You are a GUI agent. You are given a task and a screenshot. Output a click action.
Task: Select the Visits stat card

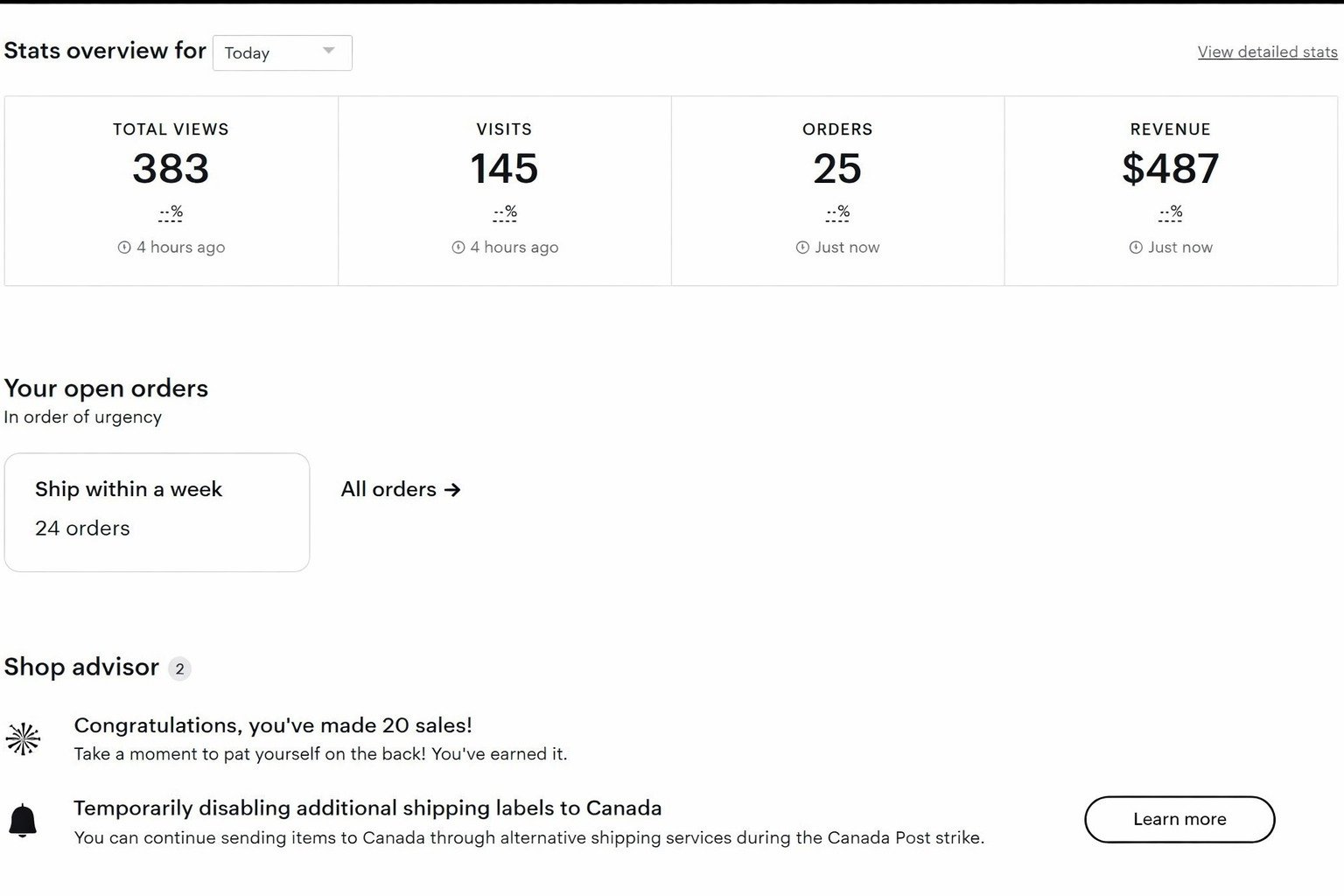[504, 190]
